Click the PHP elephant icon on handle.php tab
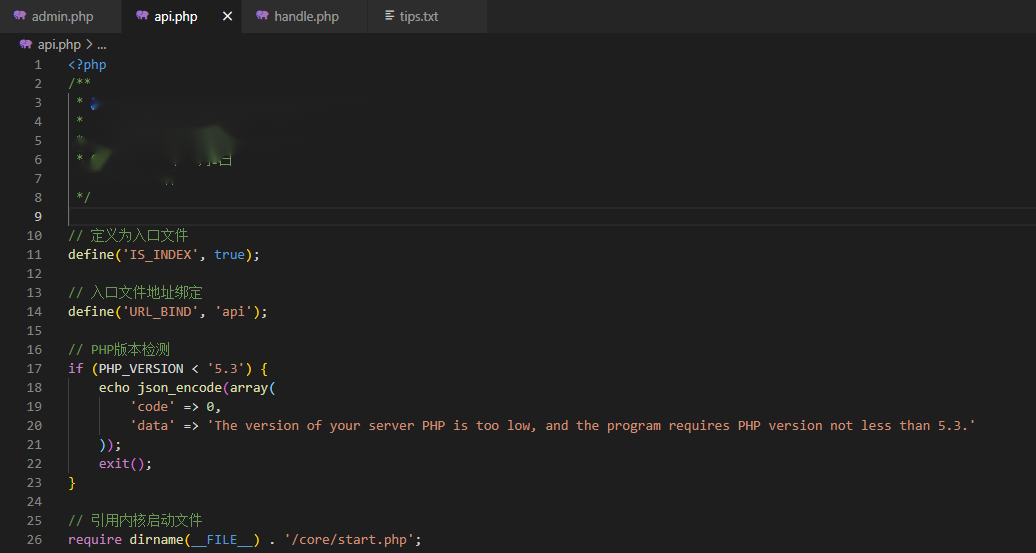The image size is (1036, 553). [x=262, y=16]
